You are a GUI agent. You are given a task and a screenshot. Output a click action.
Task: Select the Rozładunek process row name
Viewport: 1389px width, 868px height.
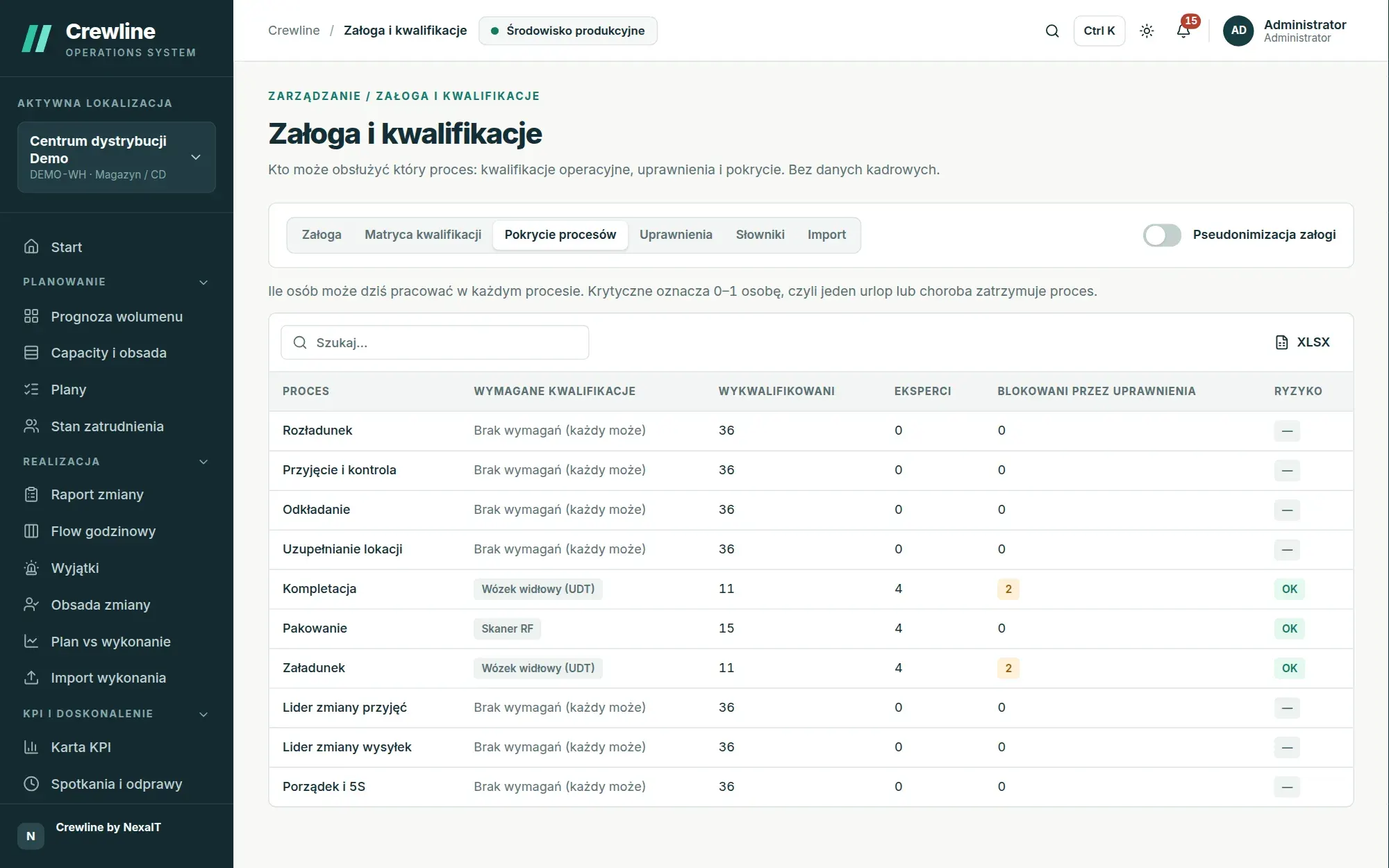tap(317, 431)
